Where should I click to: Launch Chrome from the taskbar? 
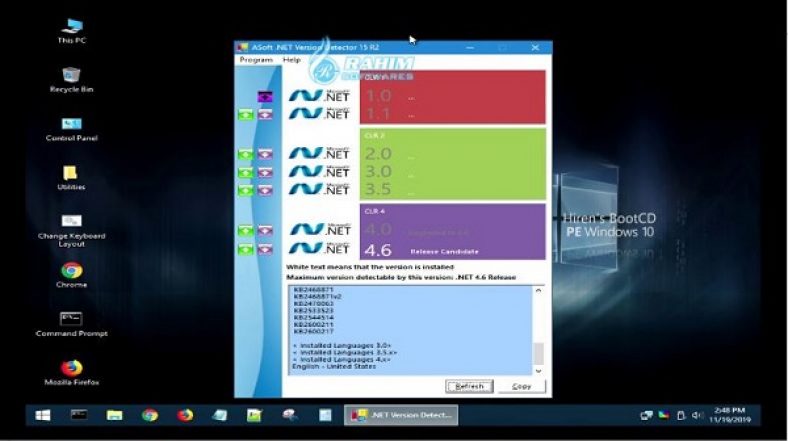pyautogui.click(x=150, y=415)
